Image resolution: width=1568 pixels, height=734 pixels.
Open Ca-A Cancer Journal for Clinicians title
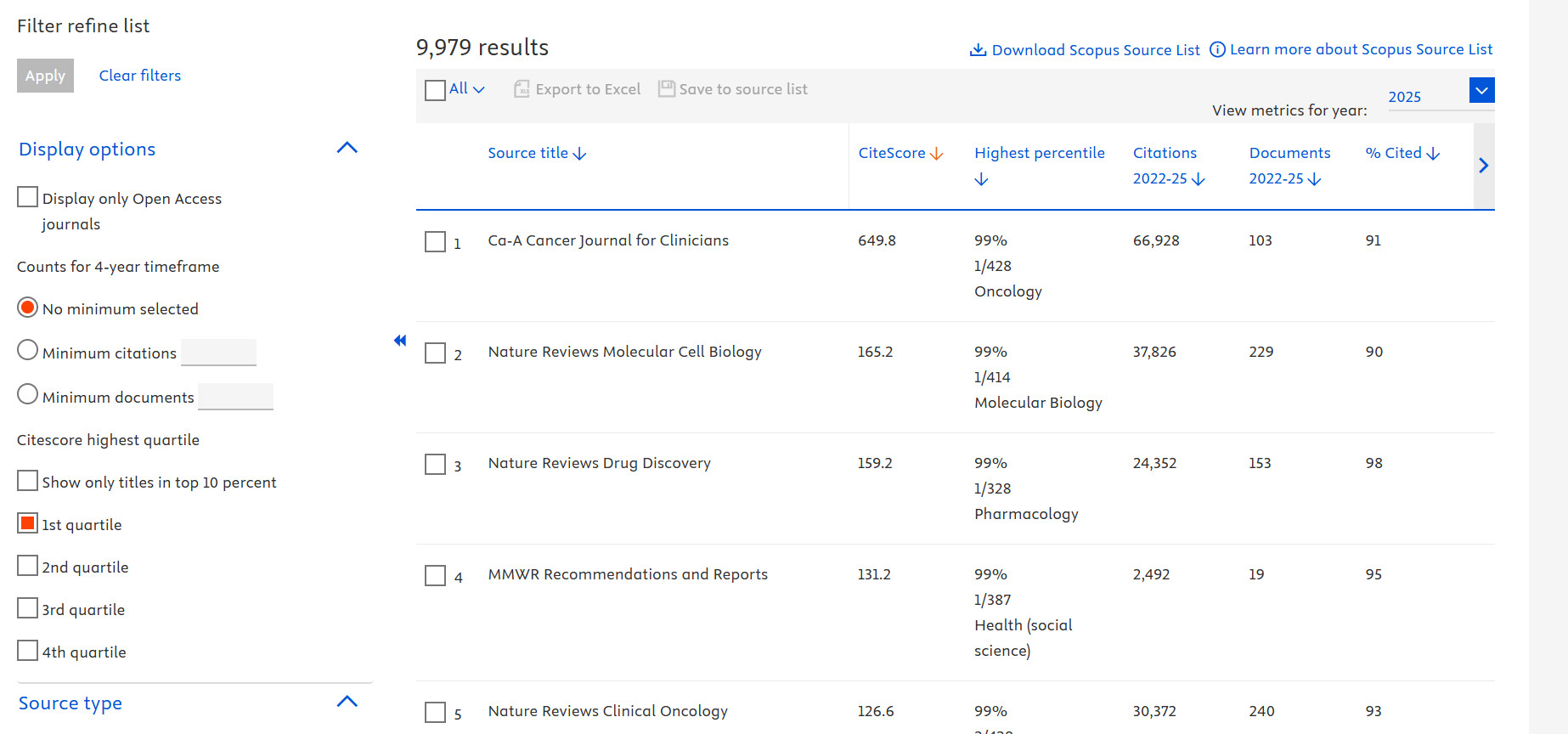pyautogui.click(x=608, y=240)
